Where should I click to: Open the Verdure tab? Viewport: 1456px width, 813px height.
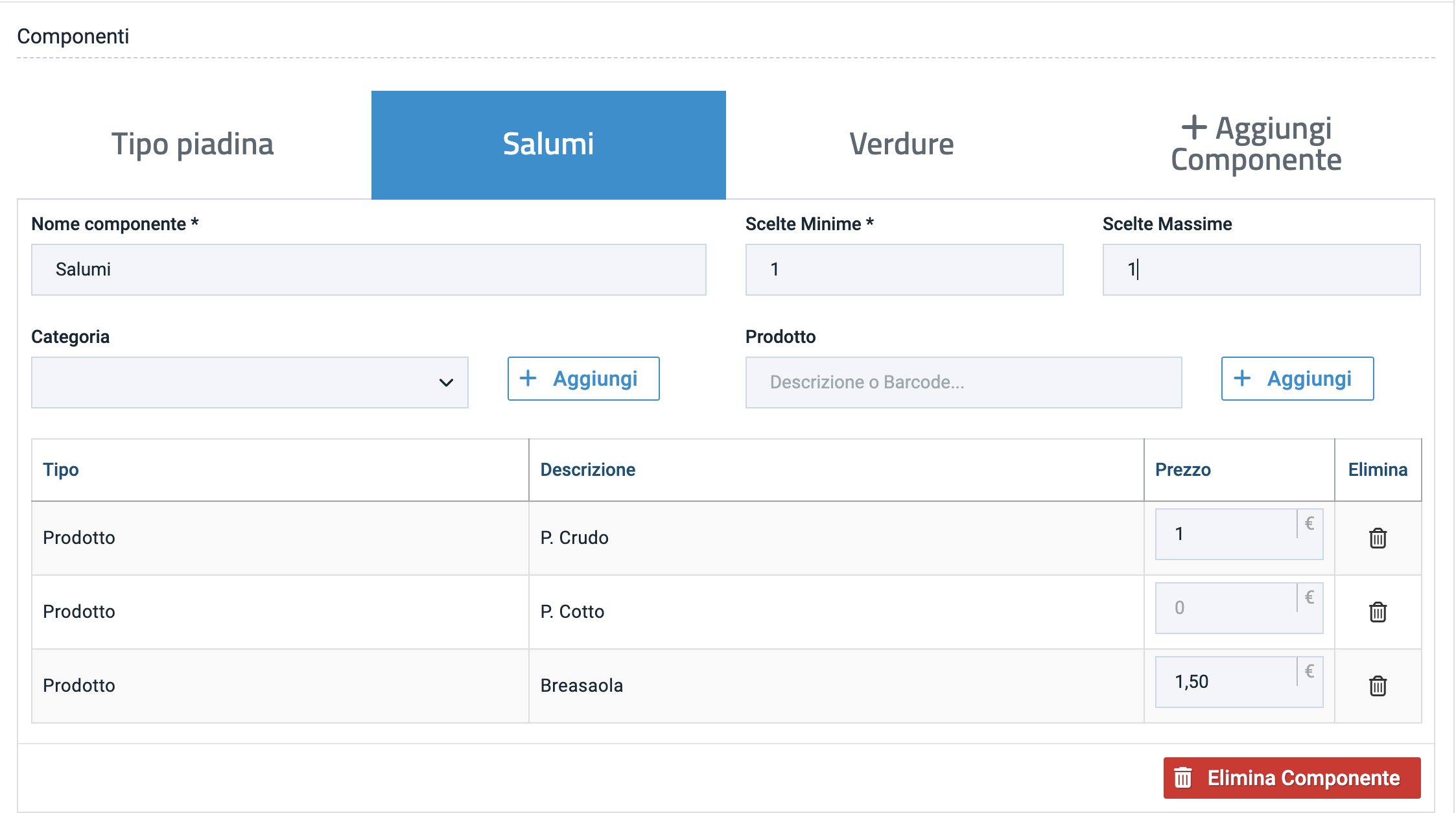[x=902, y=145]
